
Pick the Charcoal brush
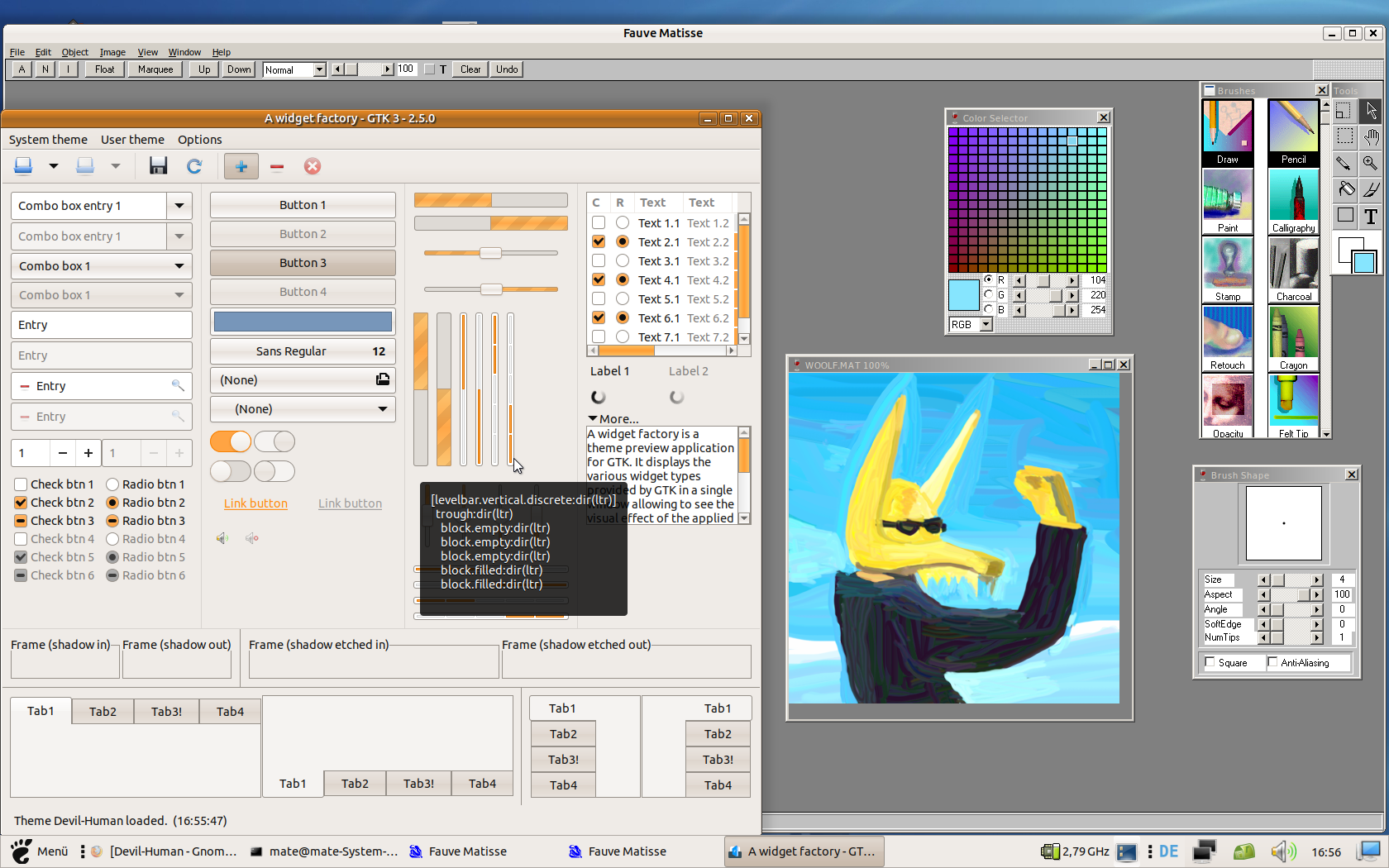coord(1294,270)
